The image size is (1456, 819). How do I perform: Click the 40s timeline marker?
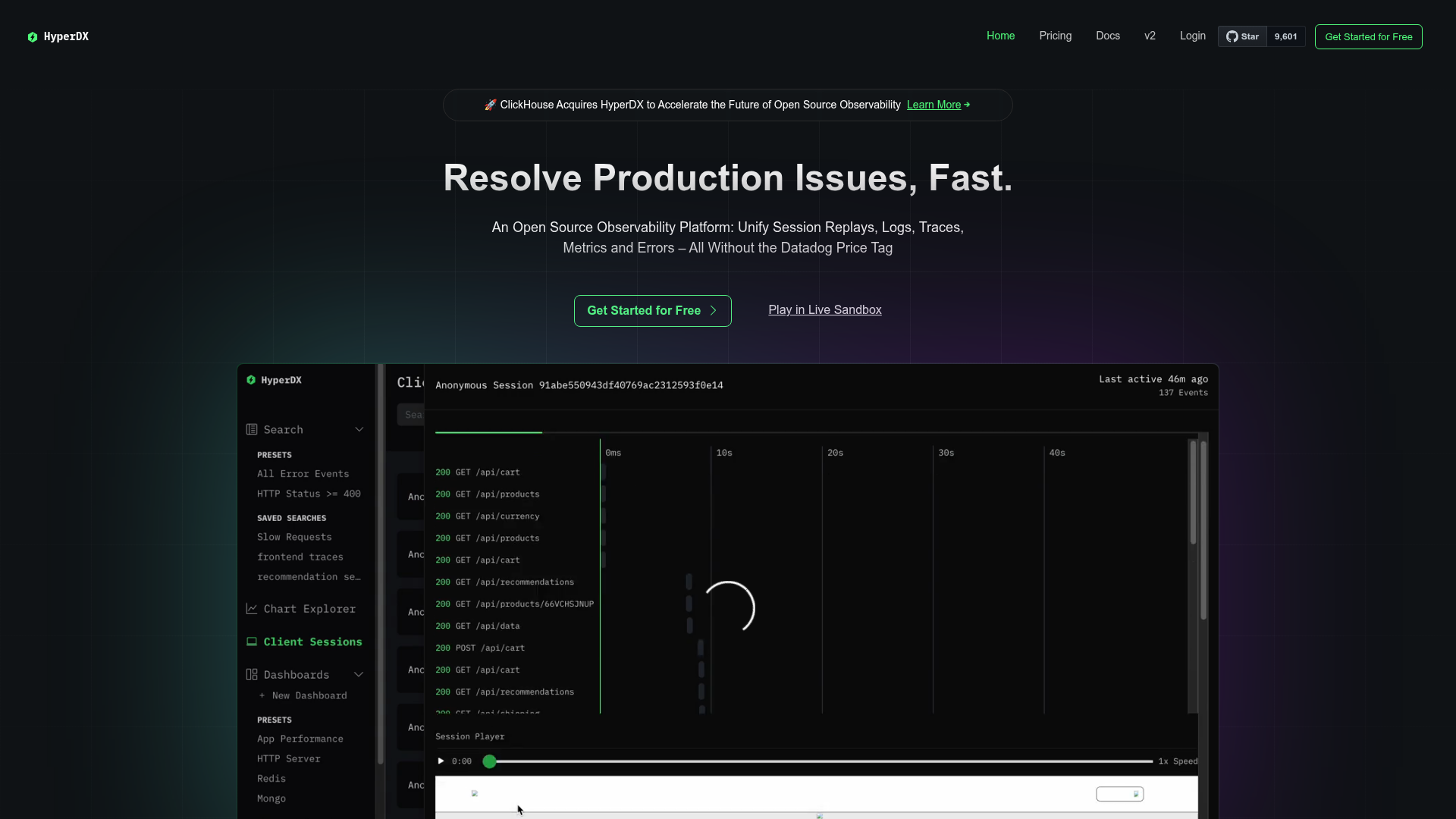1057,453
